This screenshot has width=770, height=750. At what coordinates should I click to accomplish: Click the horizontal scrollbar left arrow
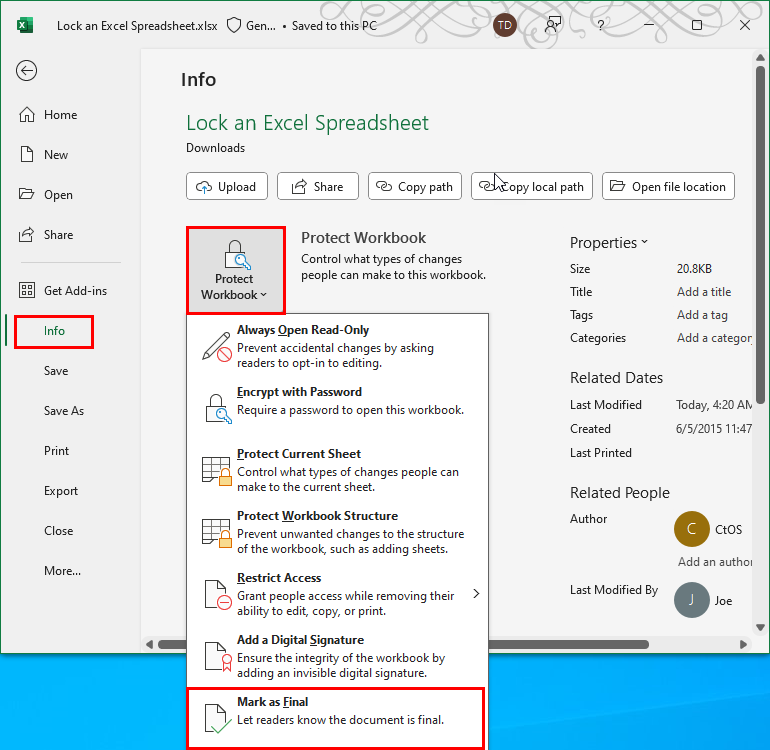(149, 644)
